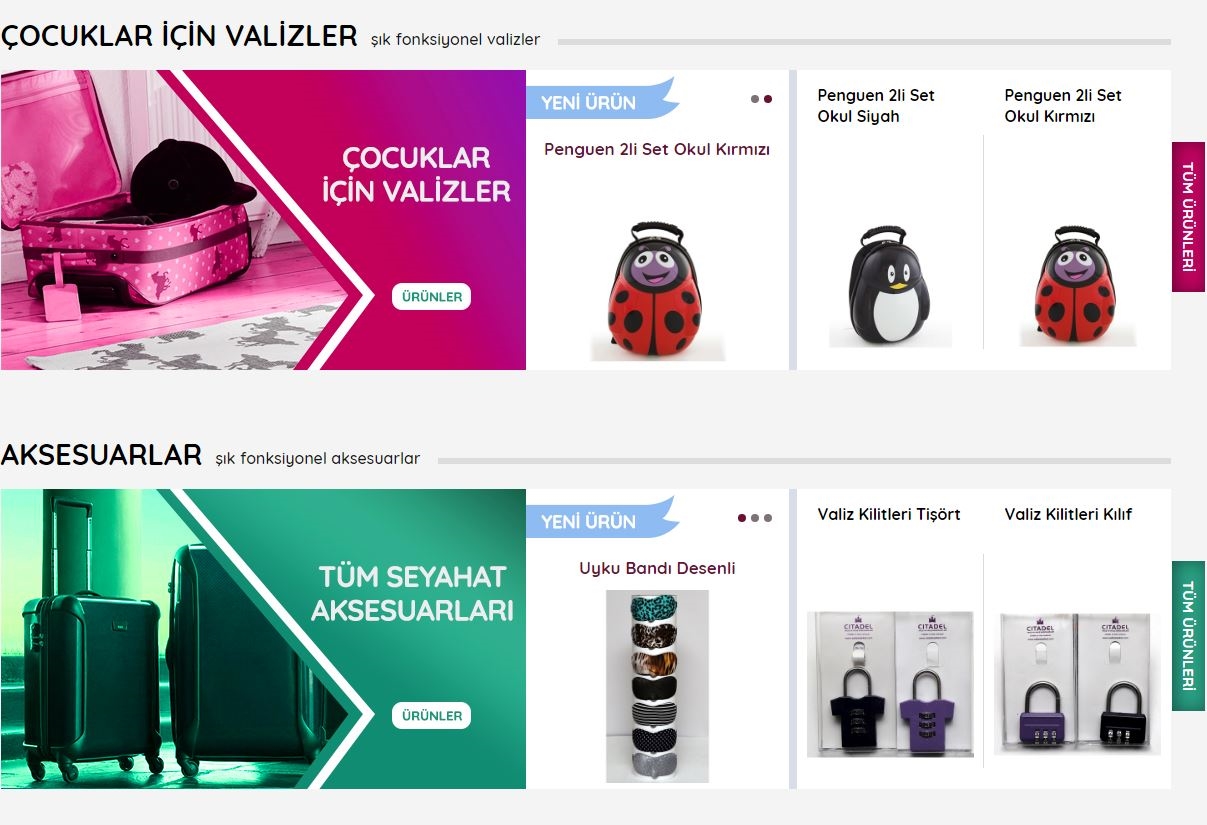Viewport: 1207px width, 825px height.
Task: Open the t-shirt shaped luggage locks image
Action: (x=890, y=684)
